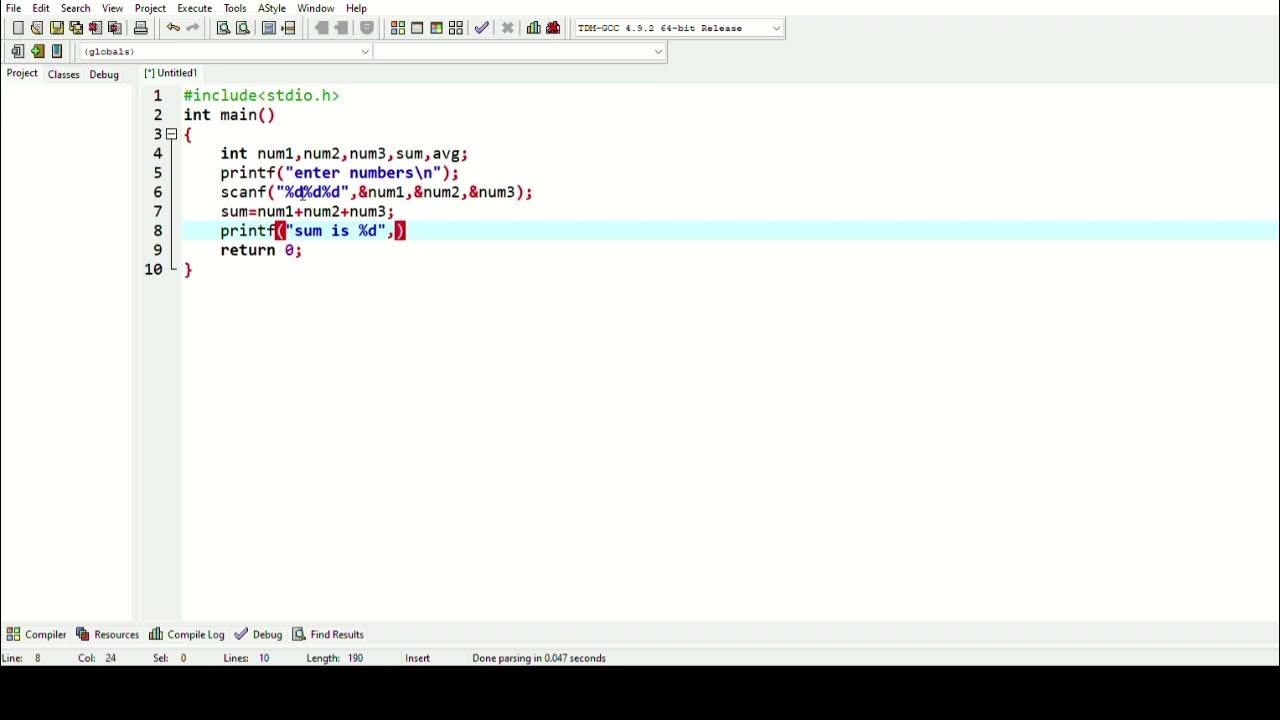Click the Goto Function icon
This screenshot has width=1280, height=720.
269,28
